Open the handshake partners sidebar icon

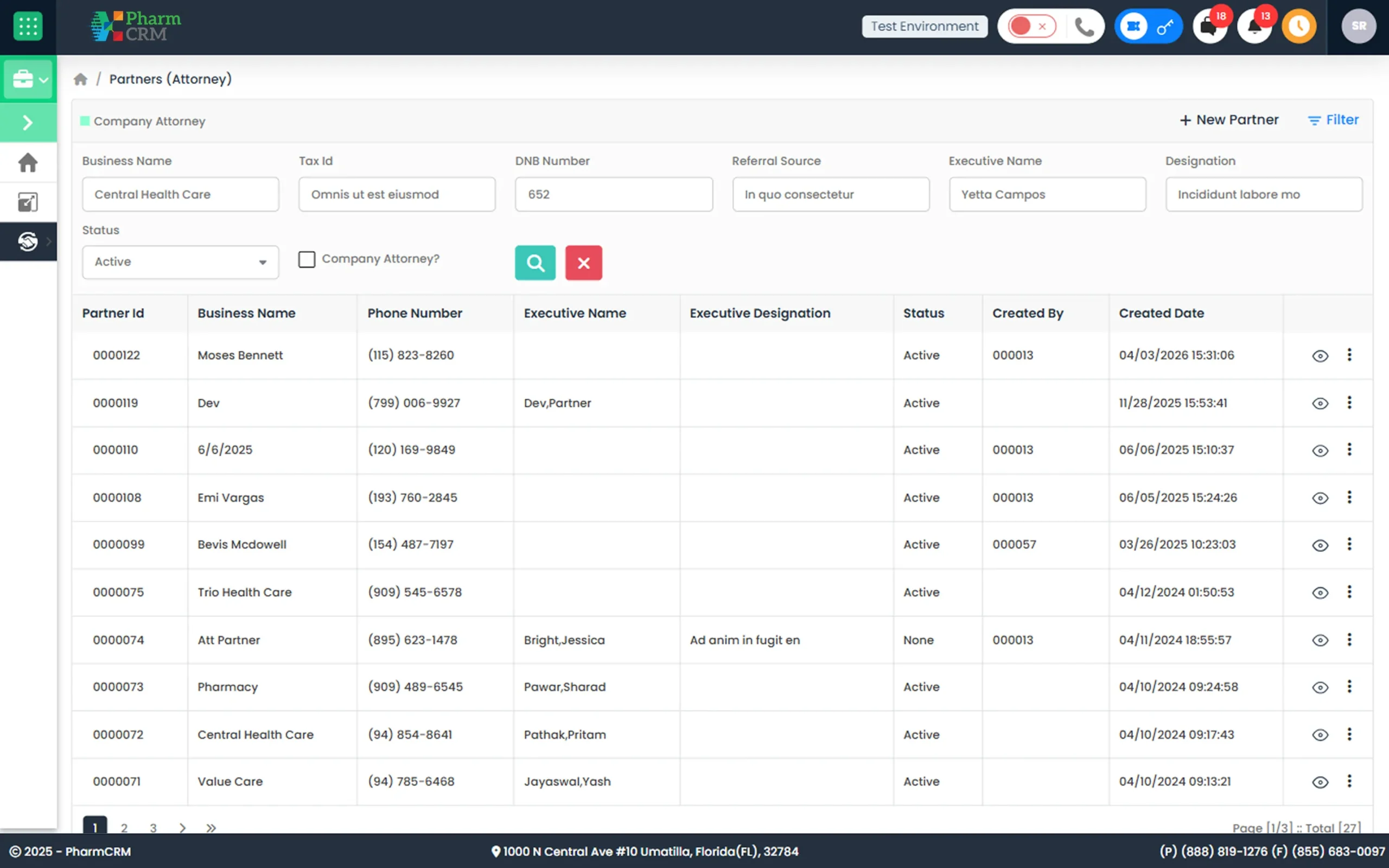tap(28, 242)
